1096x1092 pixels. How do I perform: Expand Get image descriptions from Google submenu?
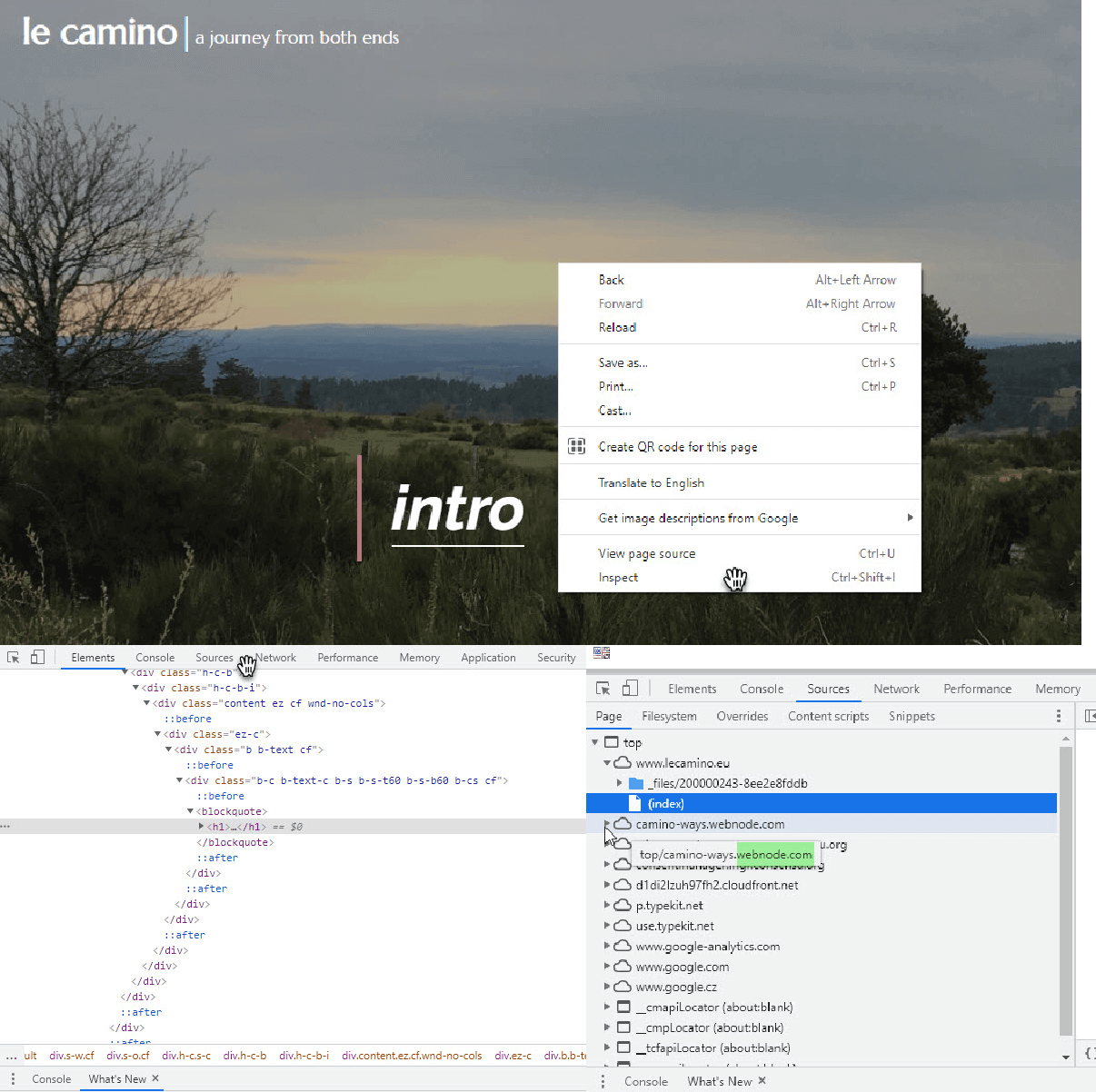pos(910,518)
